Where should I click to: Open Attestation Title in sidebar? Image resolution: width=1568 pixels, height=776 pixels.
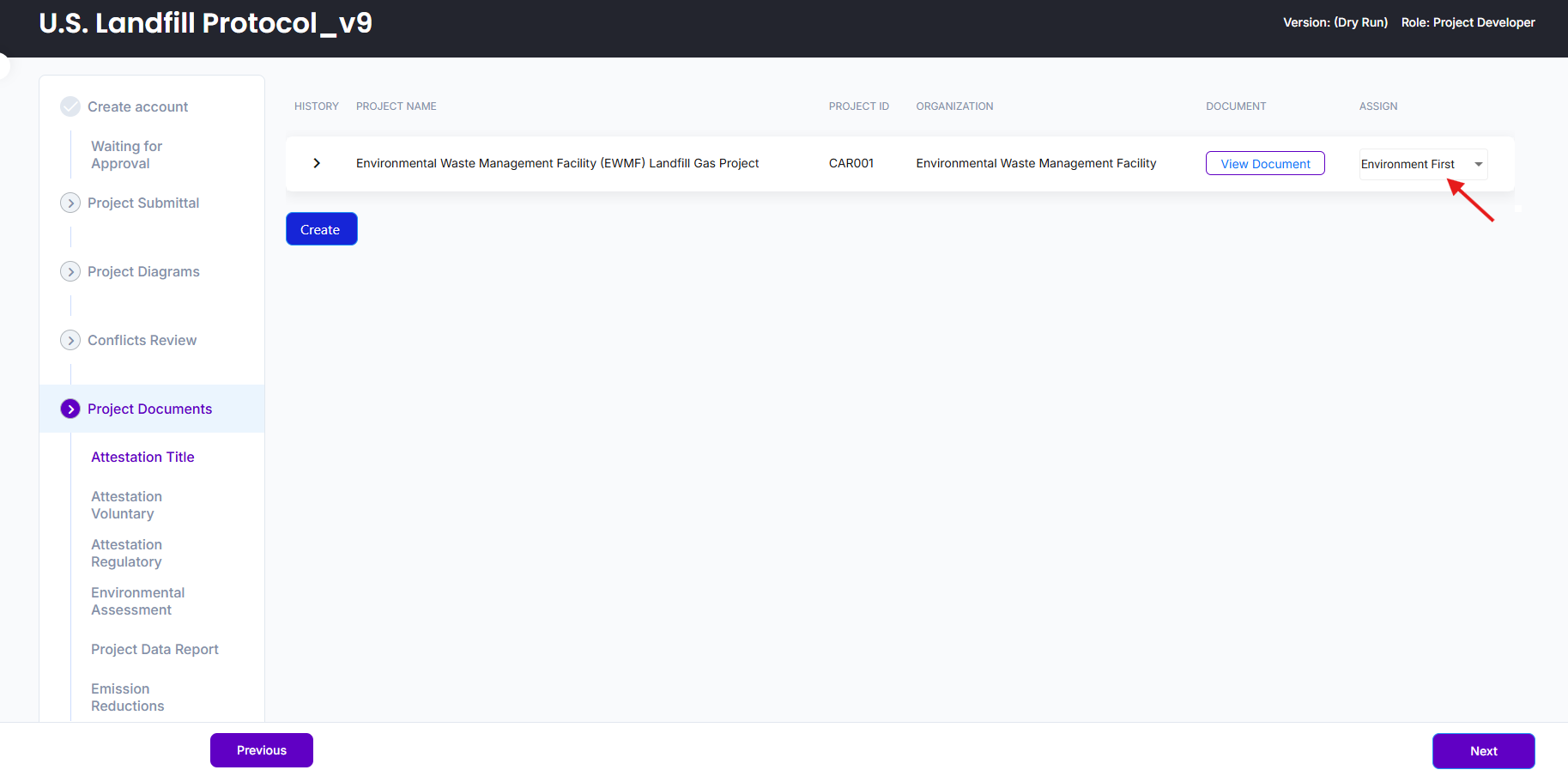pyautogui.click(x=142, y=457)
